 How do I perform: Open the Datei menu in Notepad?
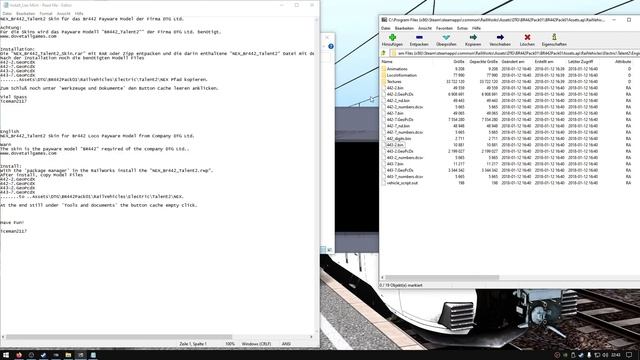tap(7, 13)
